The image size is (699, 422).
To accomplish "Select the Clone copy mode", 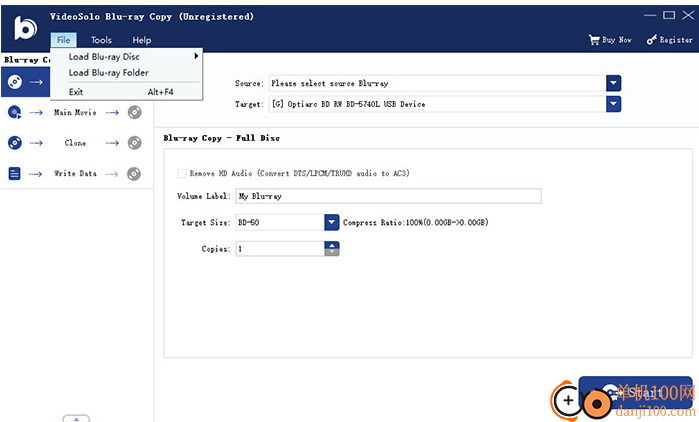I will click(x=75, y=143).
